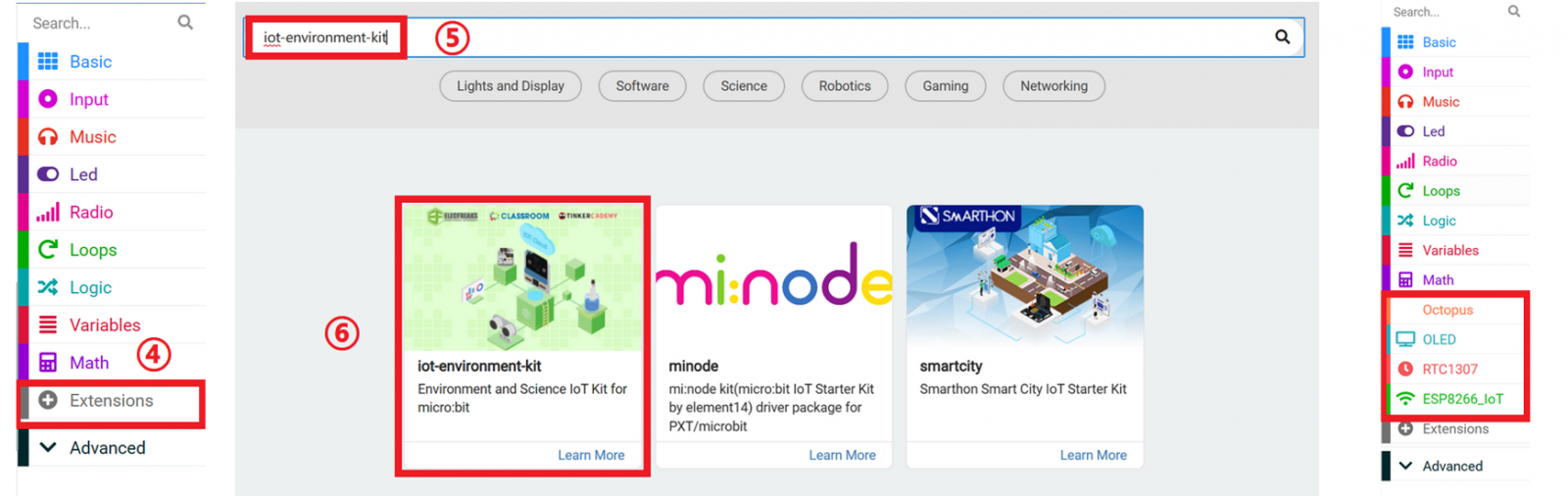The width and height of the screenshot is (1568, 496).
Task: Open Math category label in left toolbox
Action: click(x=89, y=363)
